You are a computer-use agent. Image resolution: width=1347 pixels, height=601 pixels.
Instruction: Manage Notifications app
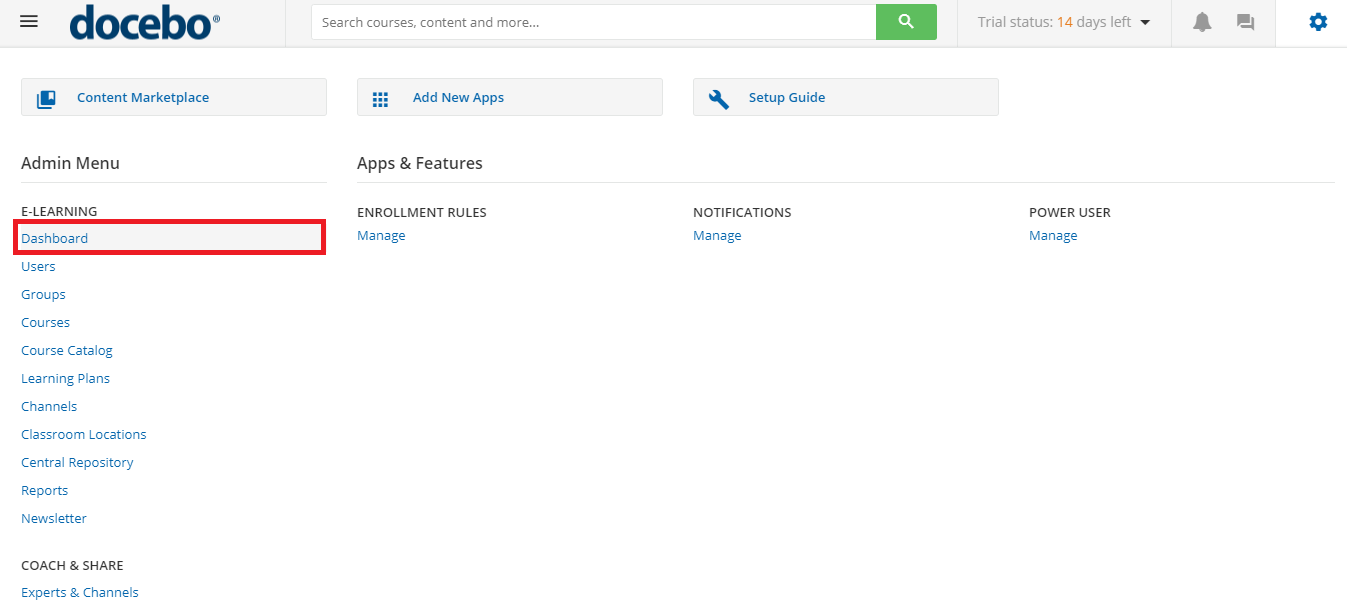coord(717,235)
